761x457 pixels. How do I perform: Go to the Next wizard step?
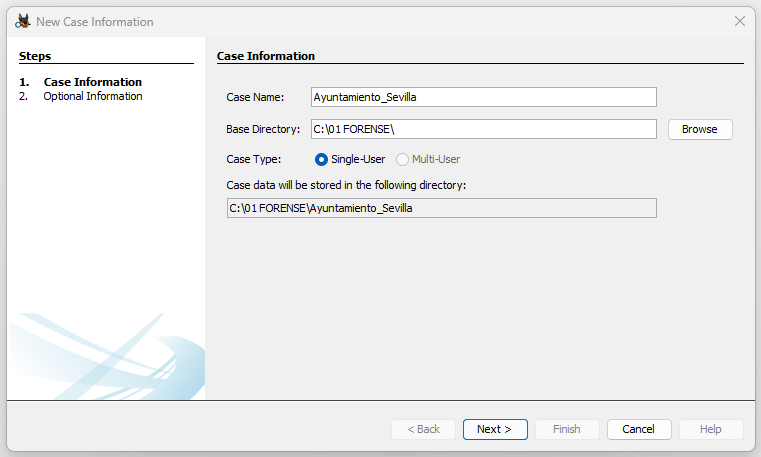(x=495, y=429)
